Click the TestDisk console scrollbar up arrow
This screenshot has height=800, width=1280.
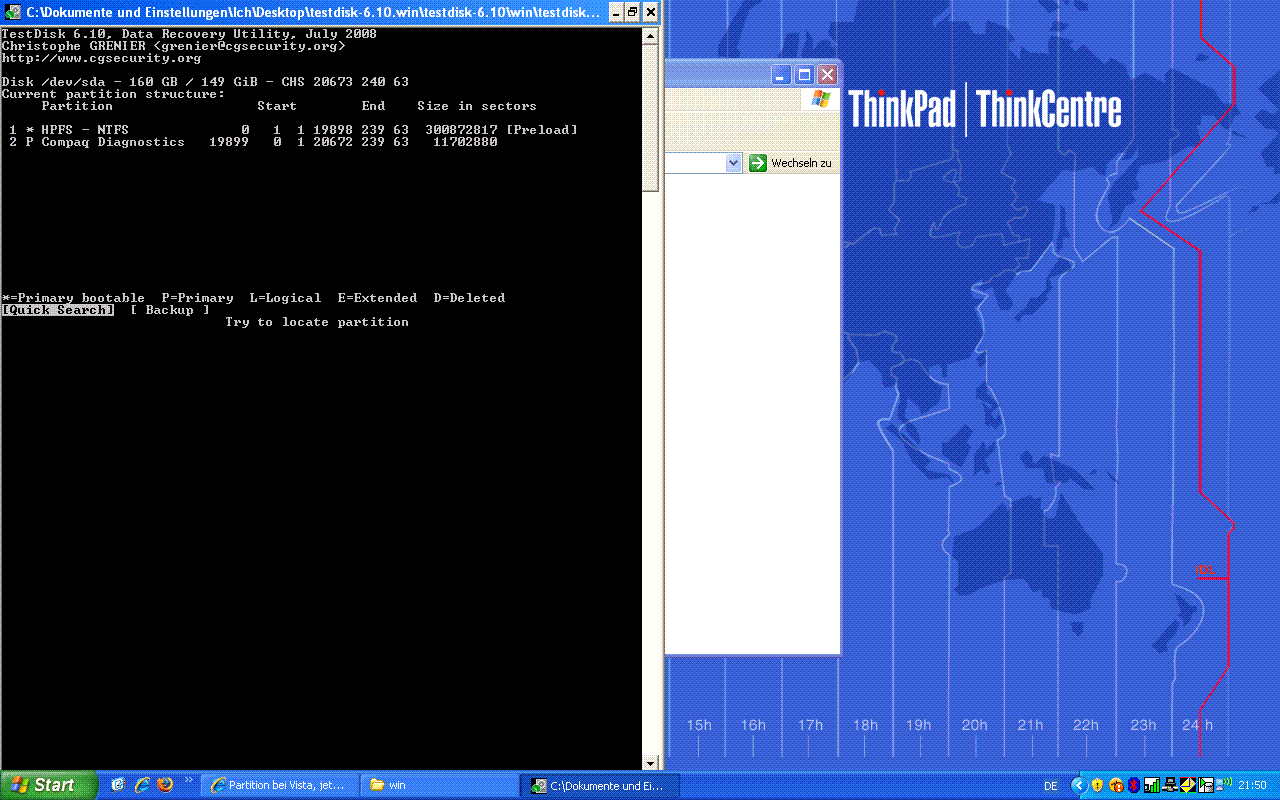tap(650, 36)
